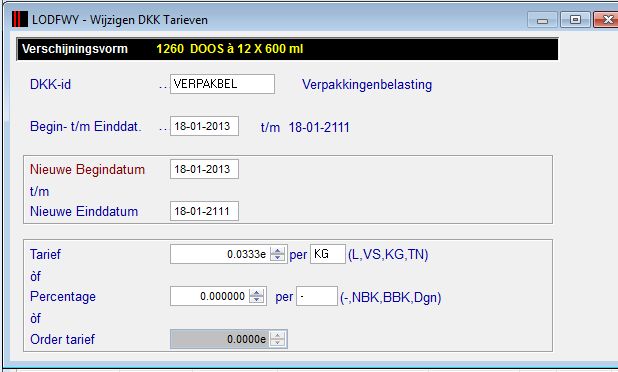Viewport: 618px width, 372px height.
Task: Click the Verschijningsvorm header label
Action: point(75,49)
